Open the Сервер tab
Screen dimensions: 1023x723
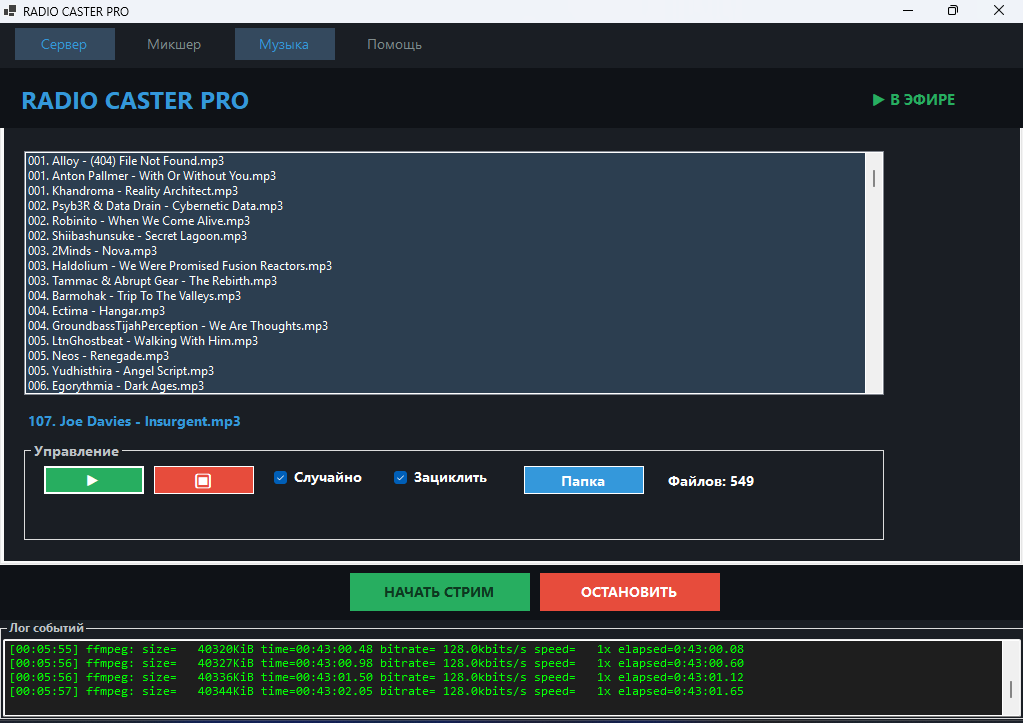coord(64,45)
